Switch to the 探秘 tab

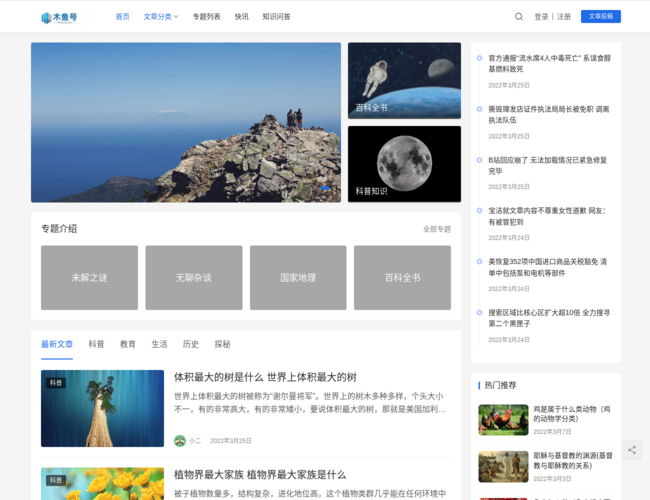(222, 344)
